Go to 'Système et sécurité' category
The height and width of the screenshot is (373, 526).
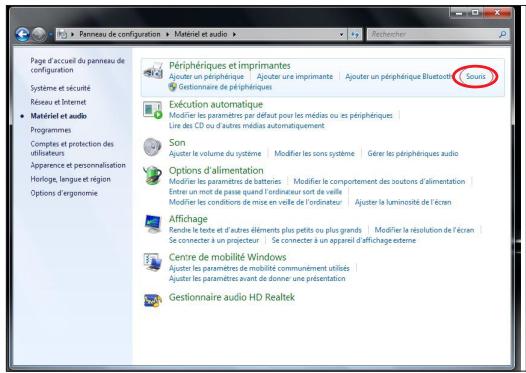60,88
